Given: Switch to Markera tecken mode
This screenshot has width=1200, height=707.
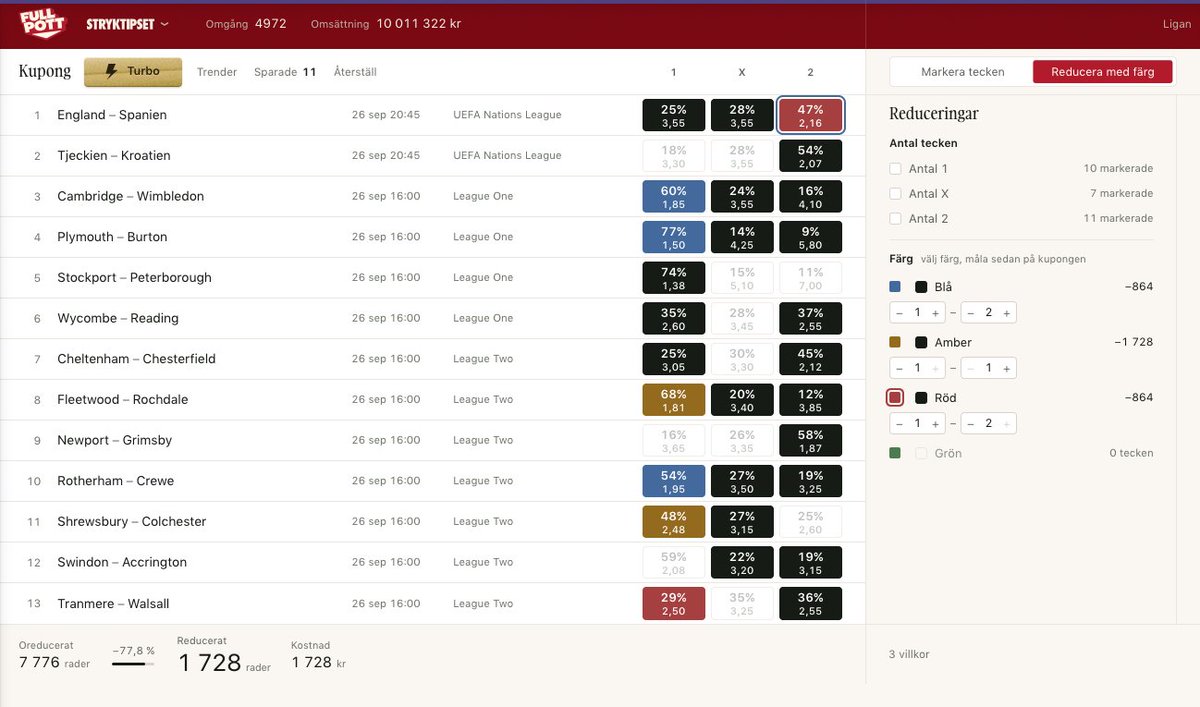Looking at the screenshot, I should (962, 72).
